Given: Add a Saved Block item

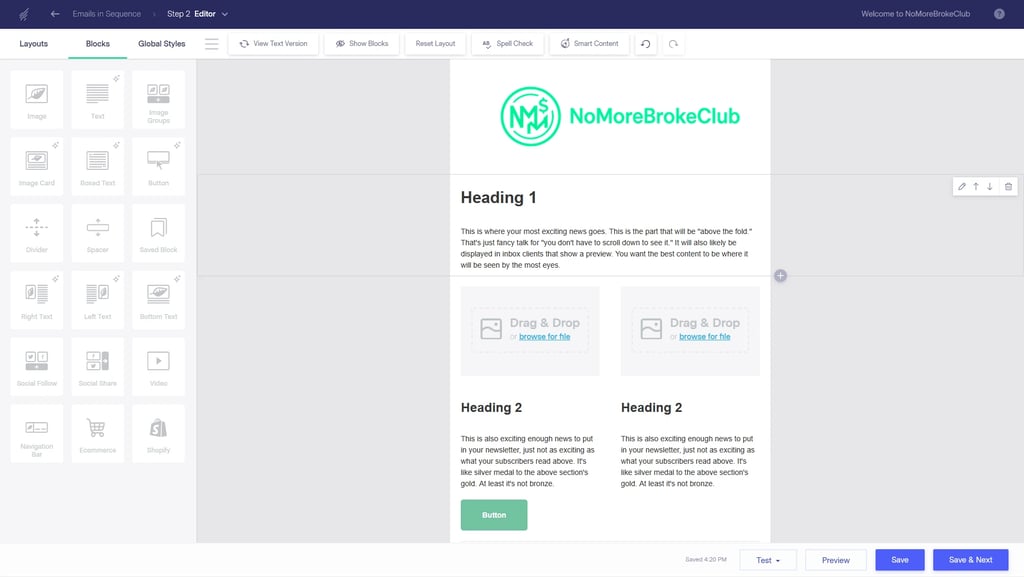Looking at the screenshot, I should [158, 233].
